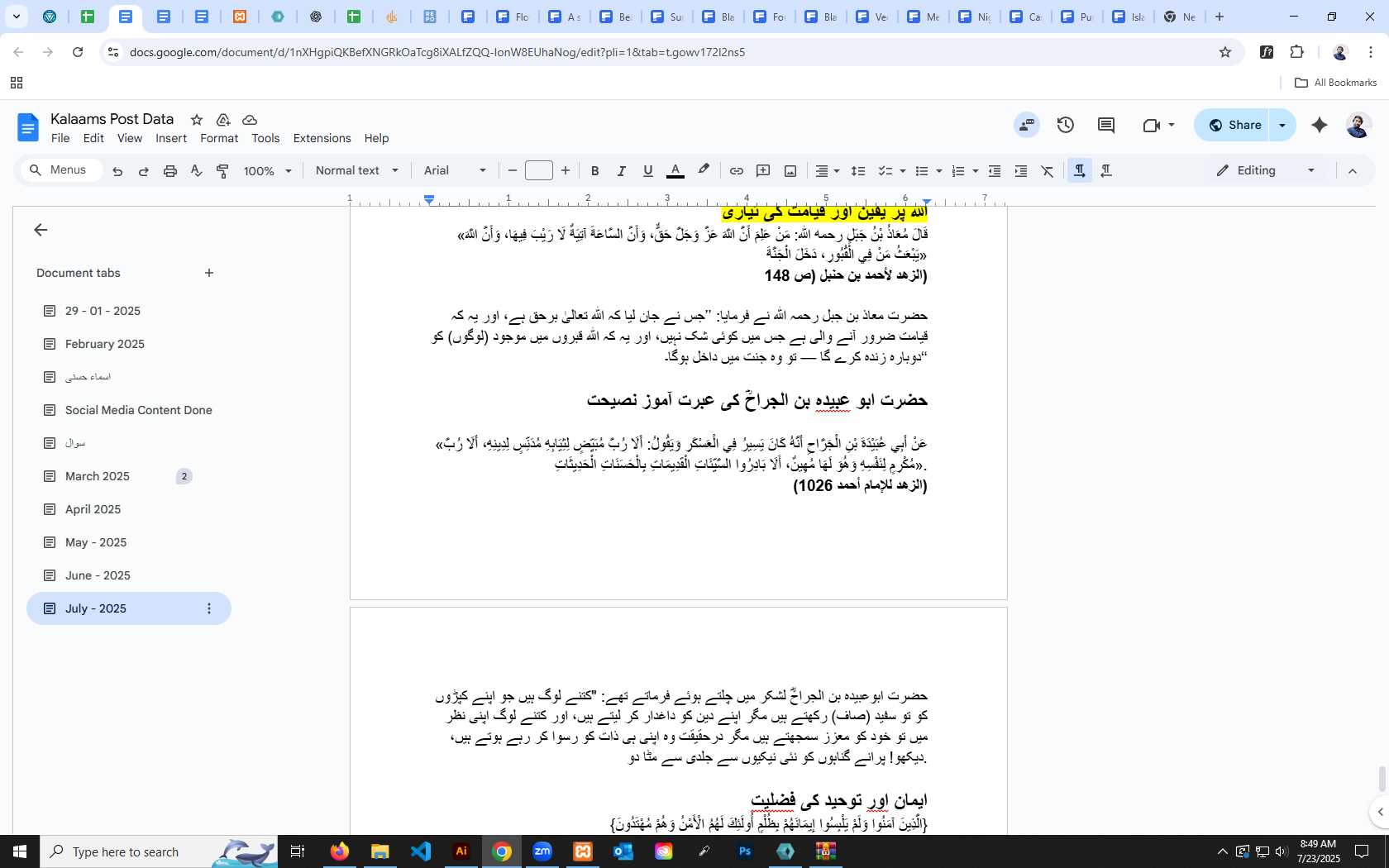Run spelling and grammar check icon
Screen dimensions: 1389x868
click(196, 171)
